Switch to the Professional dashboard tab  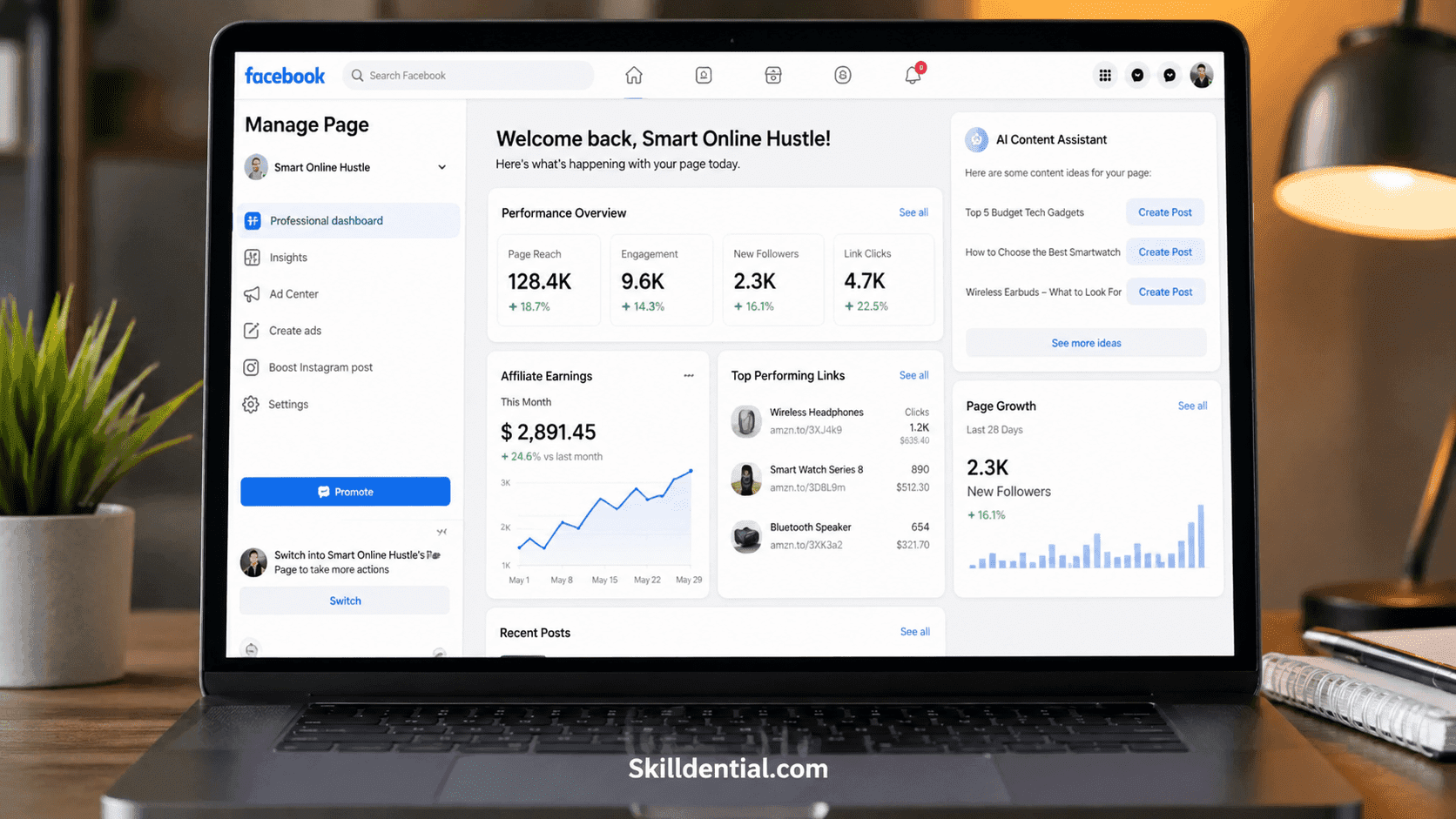click(327, 220)
